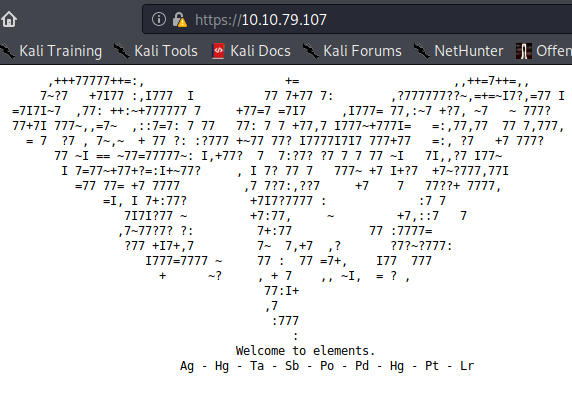Open NetHunter bookmark

click(x=459, y=51)
